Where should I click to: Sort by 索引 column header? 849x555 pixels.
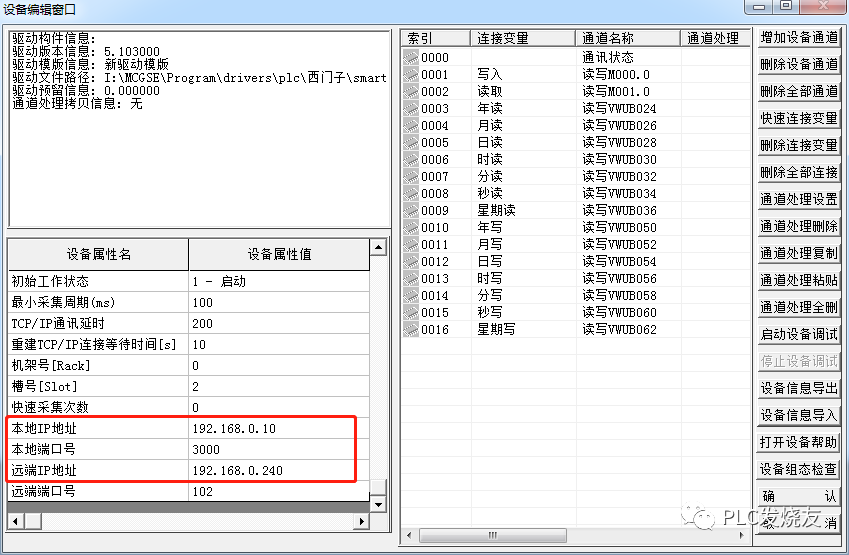click(x=436, y=38)
